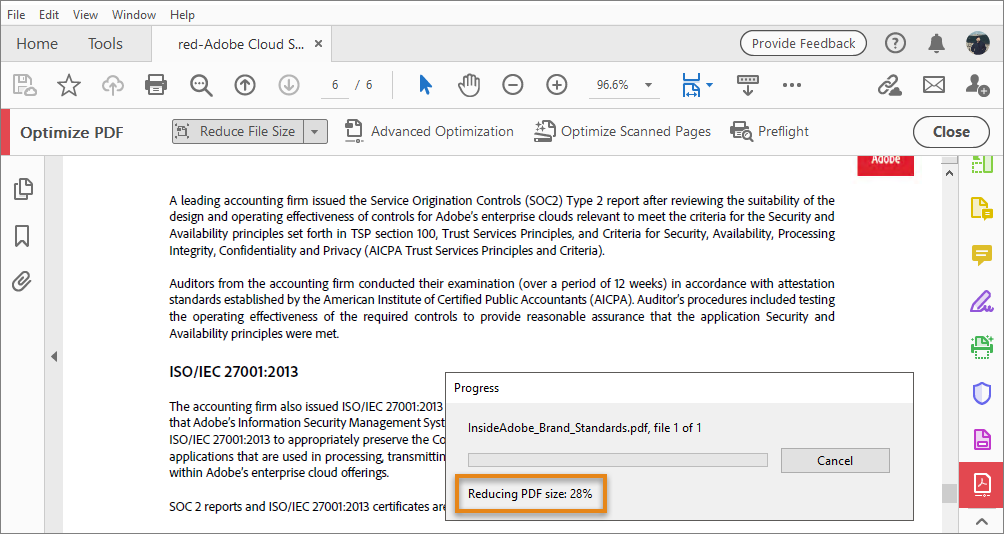Open fit page options dropdown arrow
1004x534 pixels.
click(x=709, y=85)
